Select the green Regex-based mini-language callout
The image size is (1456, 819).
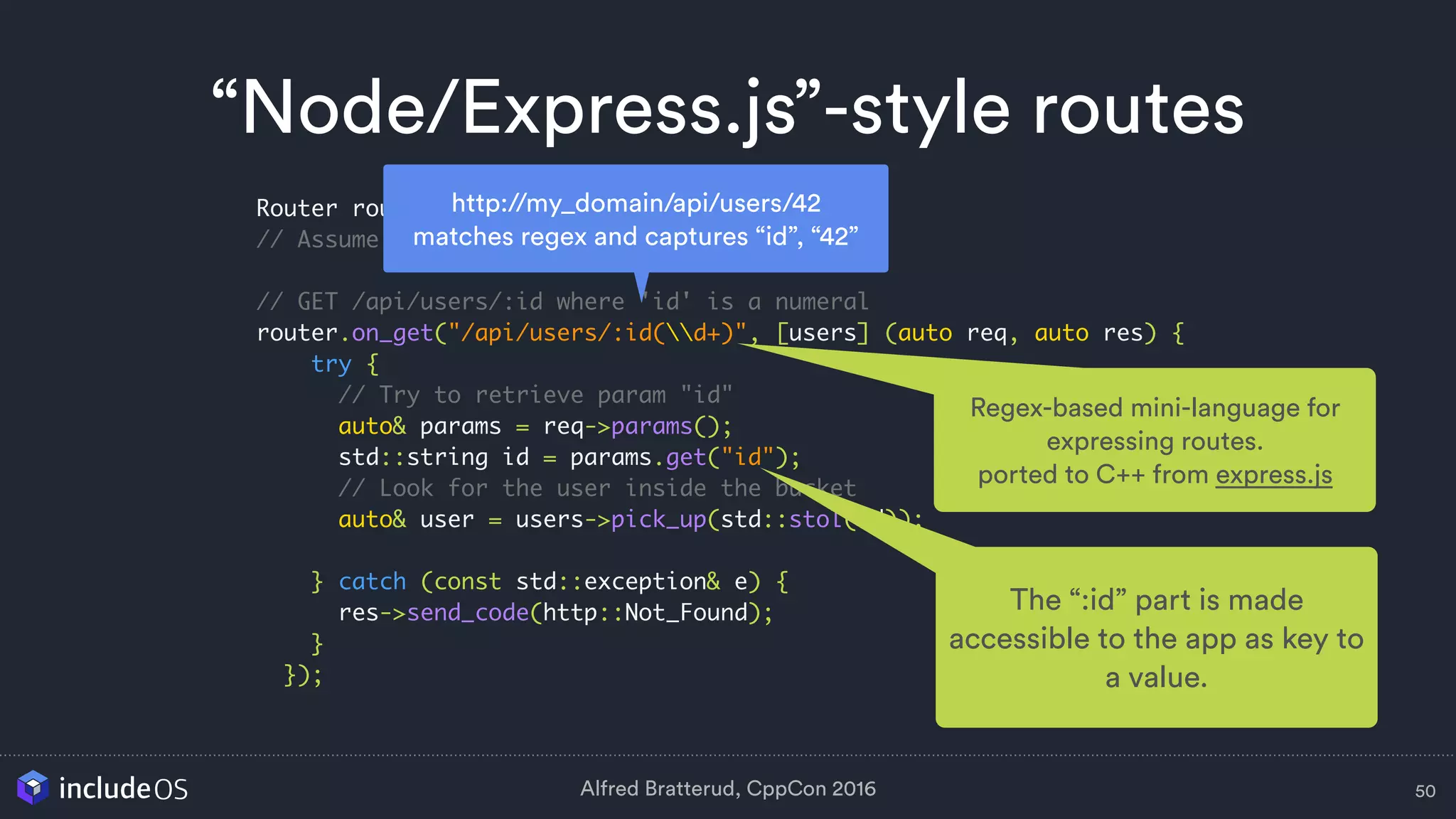tap(1155, 441)
